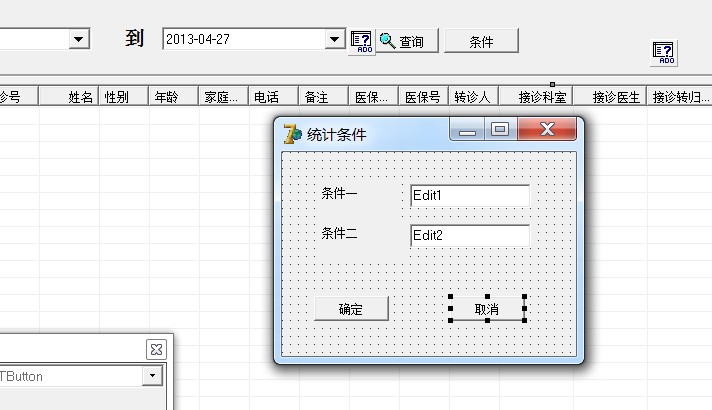Viewport: 712px width, 410px height.
Task: Click the 确定 button in the dialog
Action: point(351,309)
